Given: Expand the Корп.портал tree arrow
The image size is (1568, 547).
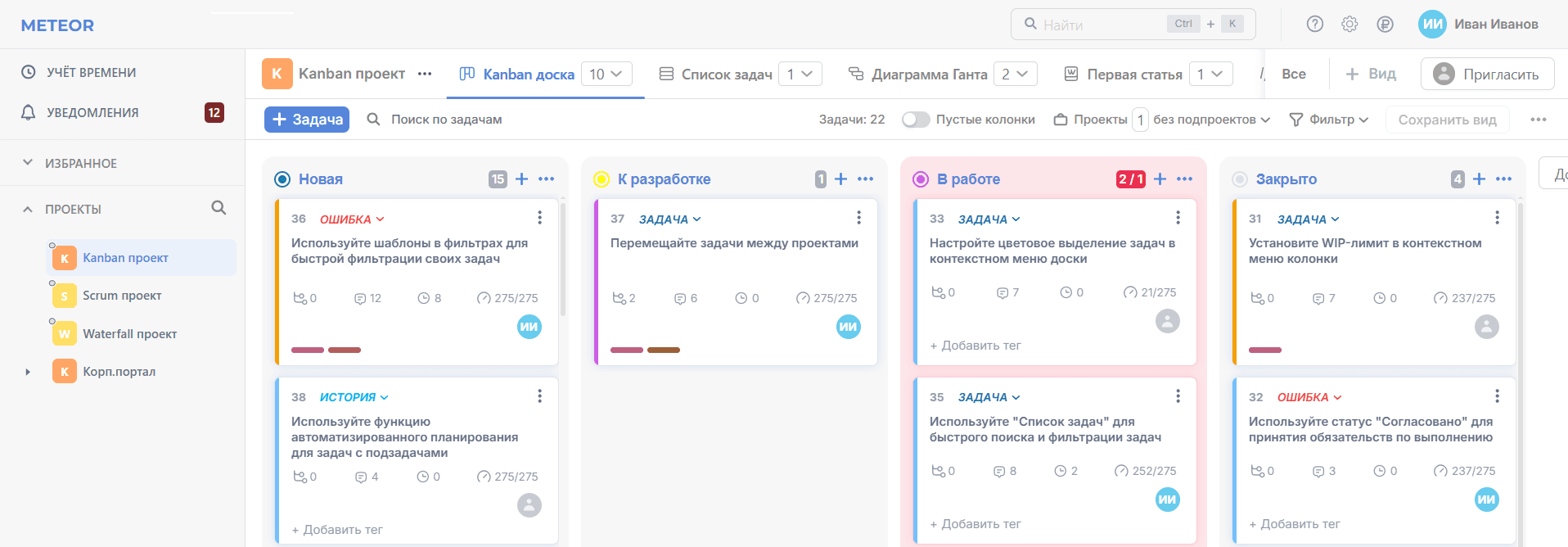Looking at the screenshot, I should [x=28, y=372].
